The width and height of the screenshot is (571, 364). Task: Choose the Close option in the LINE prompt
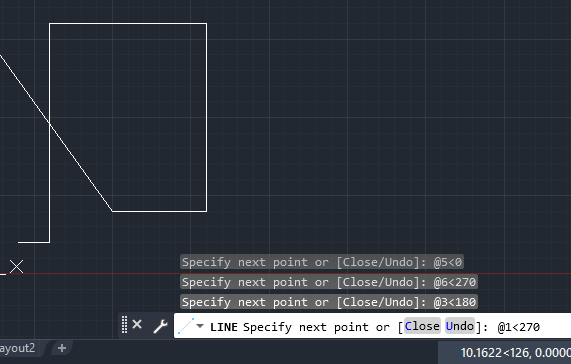coord(422,326)
